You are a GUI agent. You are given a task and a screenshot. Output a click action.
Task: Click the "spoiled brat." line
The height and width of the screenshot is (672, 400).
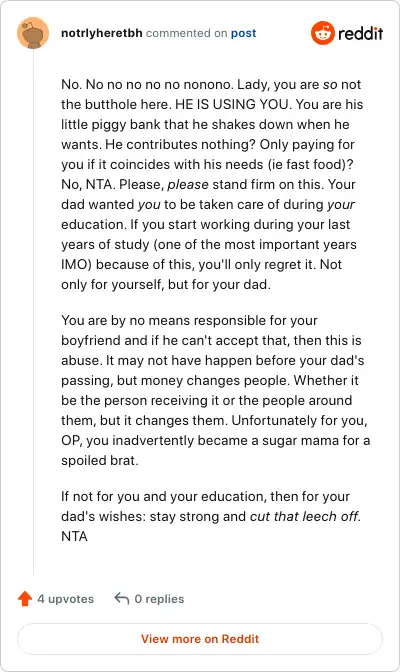click(99, 460)
